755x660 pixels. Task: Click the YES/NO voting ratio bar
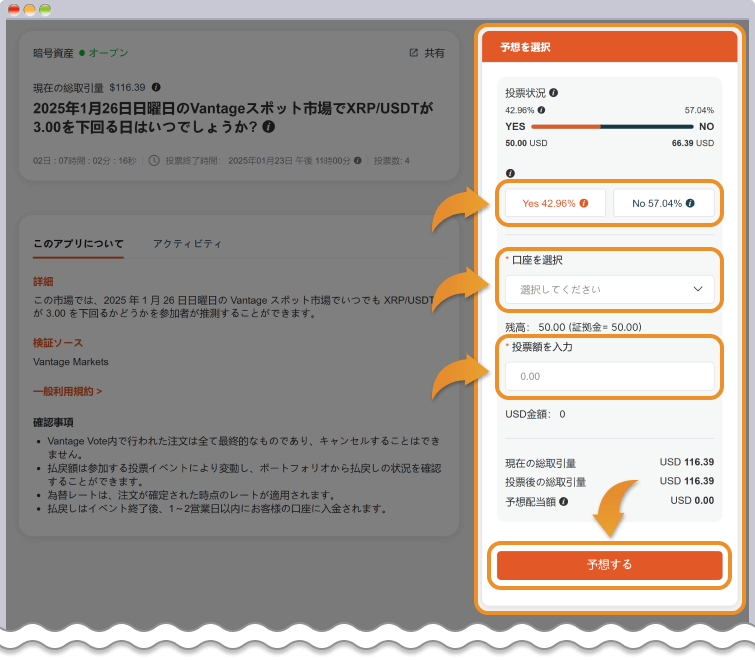coord(612,127)
